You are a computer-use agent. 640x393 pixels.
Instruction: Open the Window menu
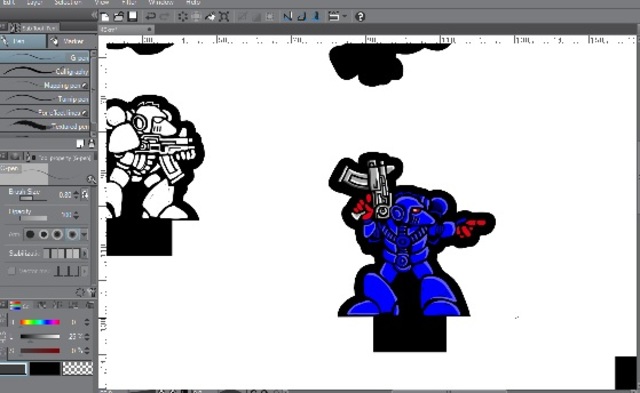coord(161,2)
